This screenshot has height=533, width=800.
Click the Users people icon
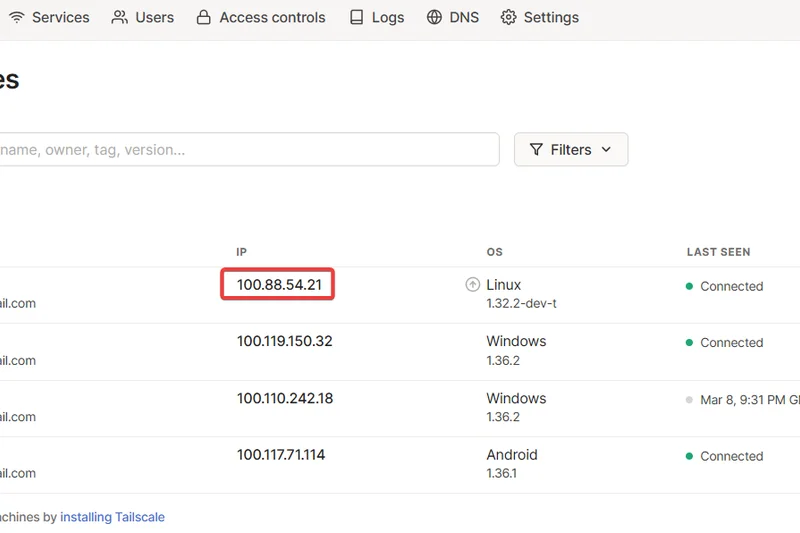(x=120, y=17)
